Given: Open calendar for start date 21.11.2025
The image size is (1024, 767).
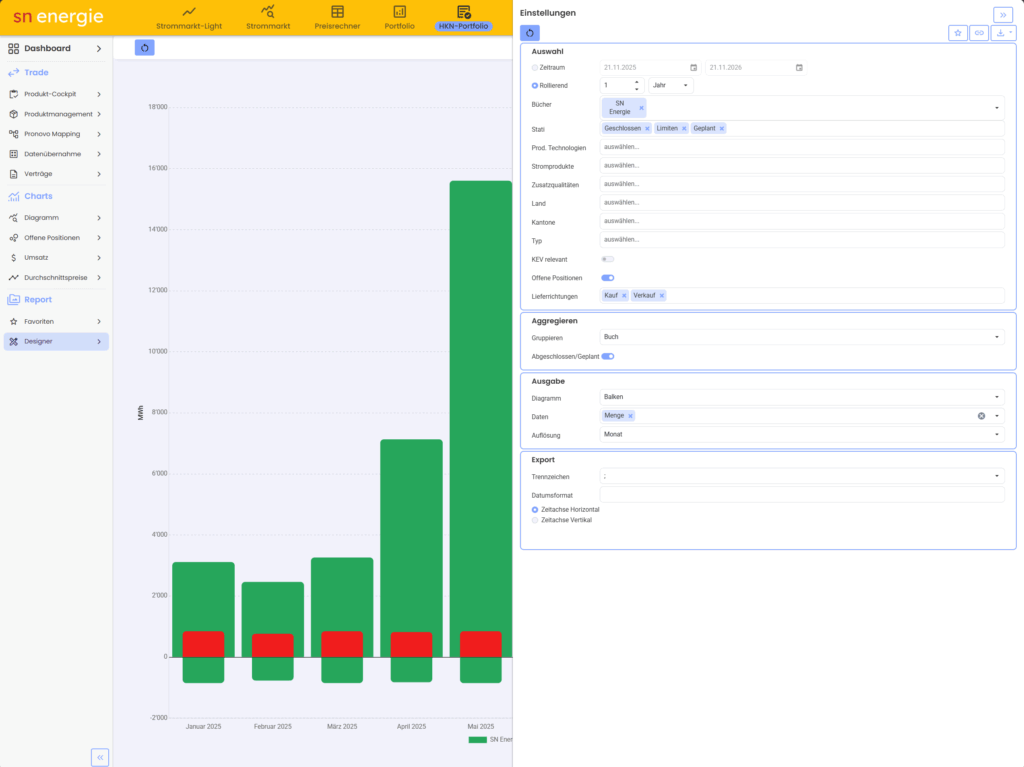Looking at the screenshot, I should 694,67.
